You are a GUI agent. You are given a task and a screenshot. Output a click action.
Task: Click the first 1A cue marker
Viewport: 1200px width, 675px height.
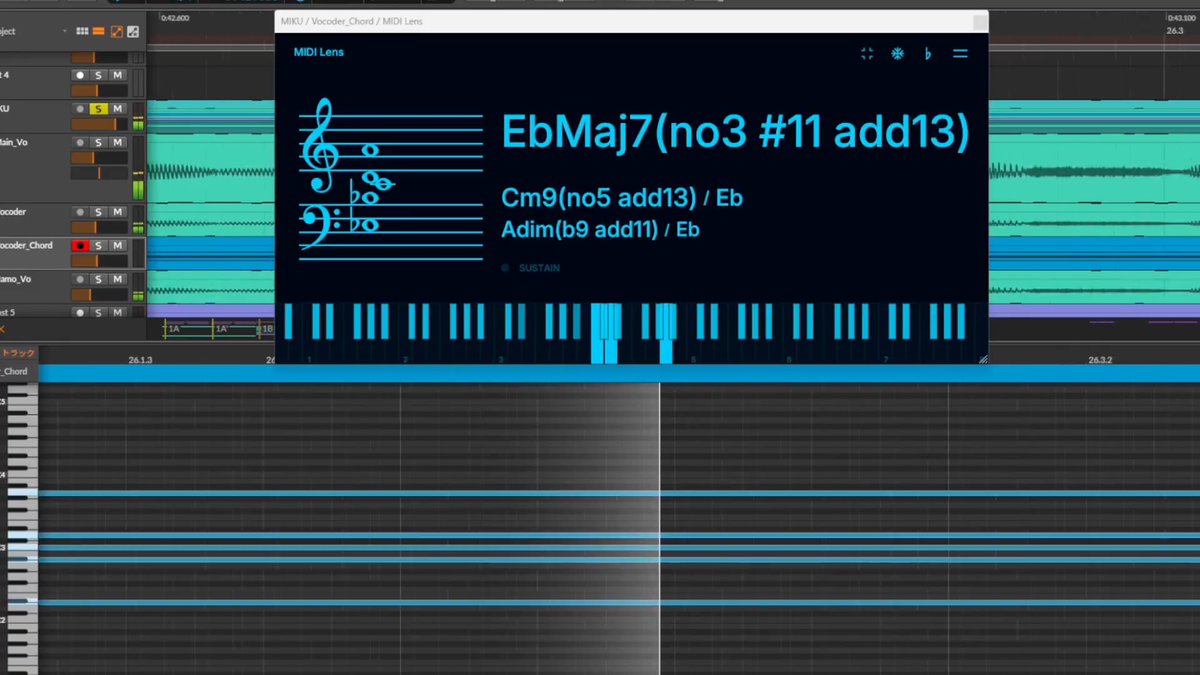174,328
